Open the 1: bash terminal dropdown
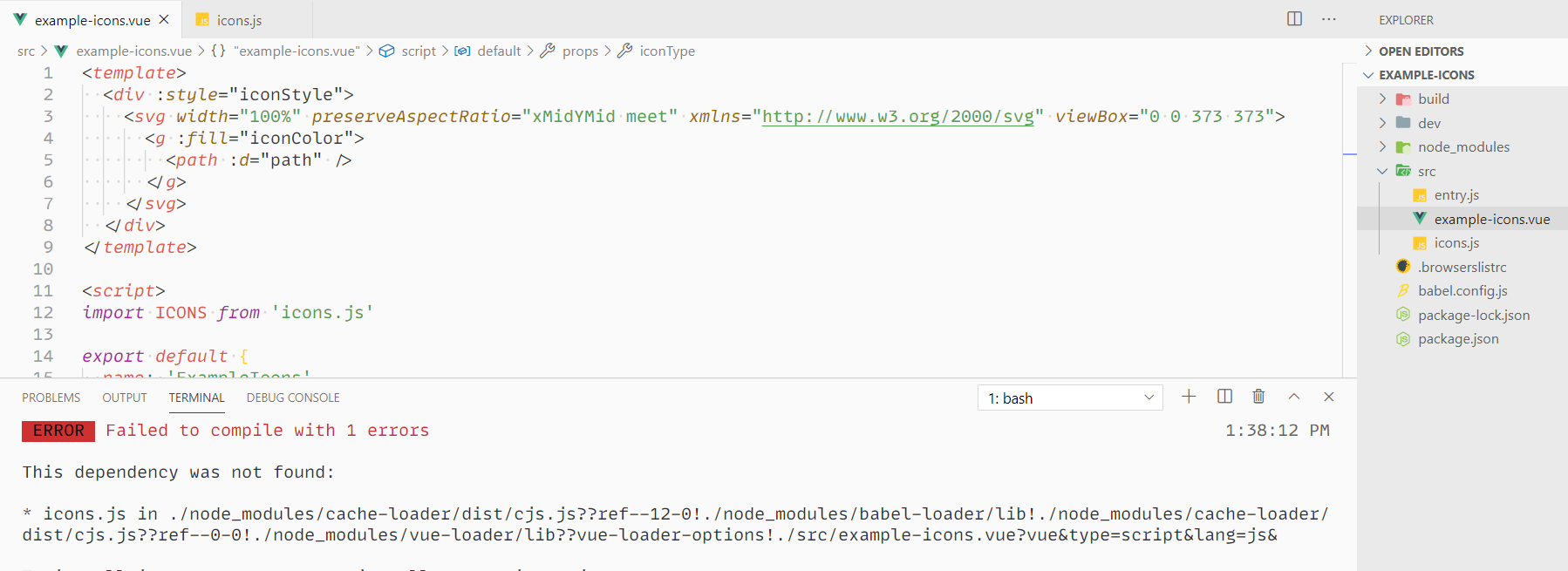Viewport: 1568px width, 571px height. [x=1070, y=397]
